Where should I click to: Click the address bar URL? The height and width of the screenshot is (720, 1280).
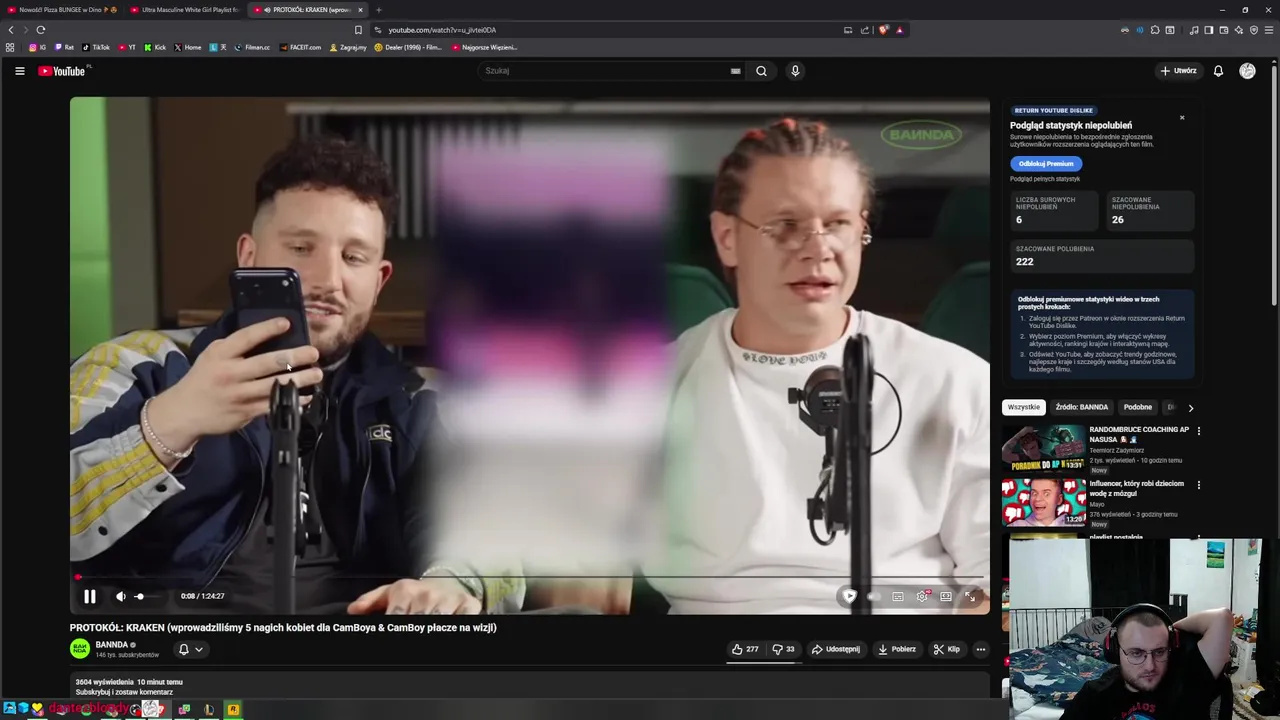pyautogui.click(x=442, y=30)
